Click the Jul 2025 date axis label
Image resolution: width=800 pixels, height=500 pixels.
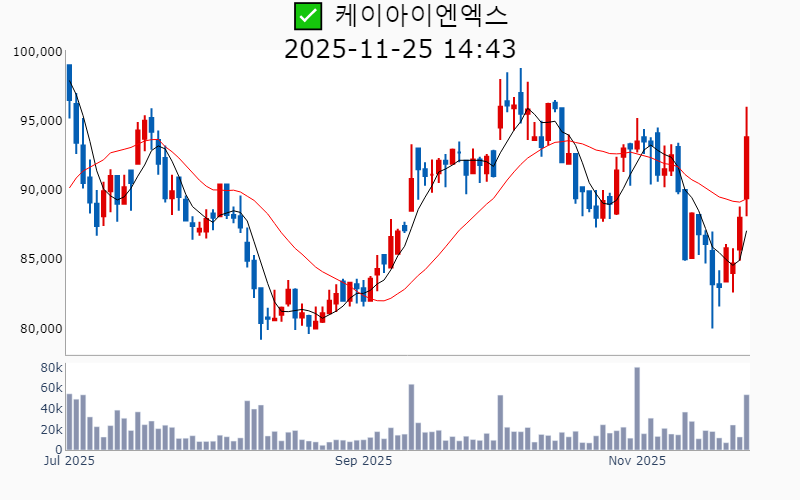coord(69,461)
